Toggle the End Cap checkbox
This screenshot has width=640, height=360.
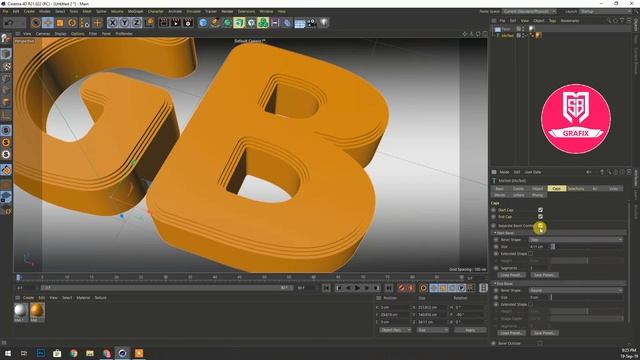(x=540, y=217)
